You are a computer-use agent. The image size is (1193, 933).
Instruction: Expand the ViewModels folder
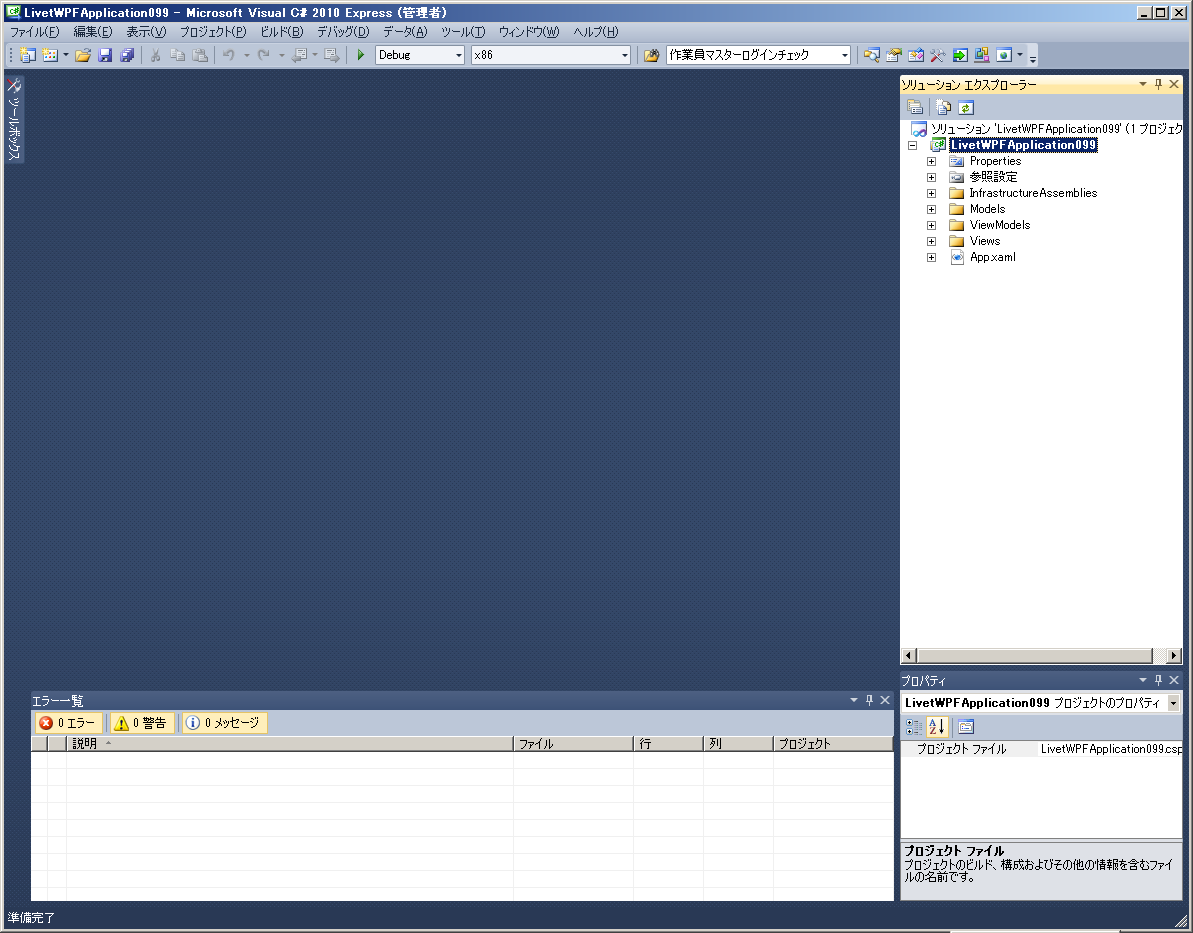point(931,225)
